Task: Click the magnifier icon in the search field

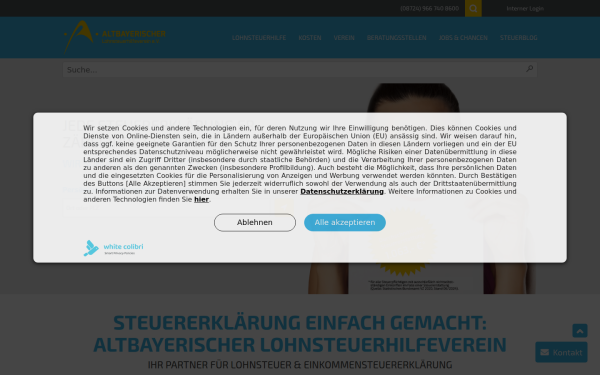Action: pos(530,69)
